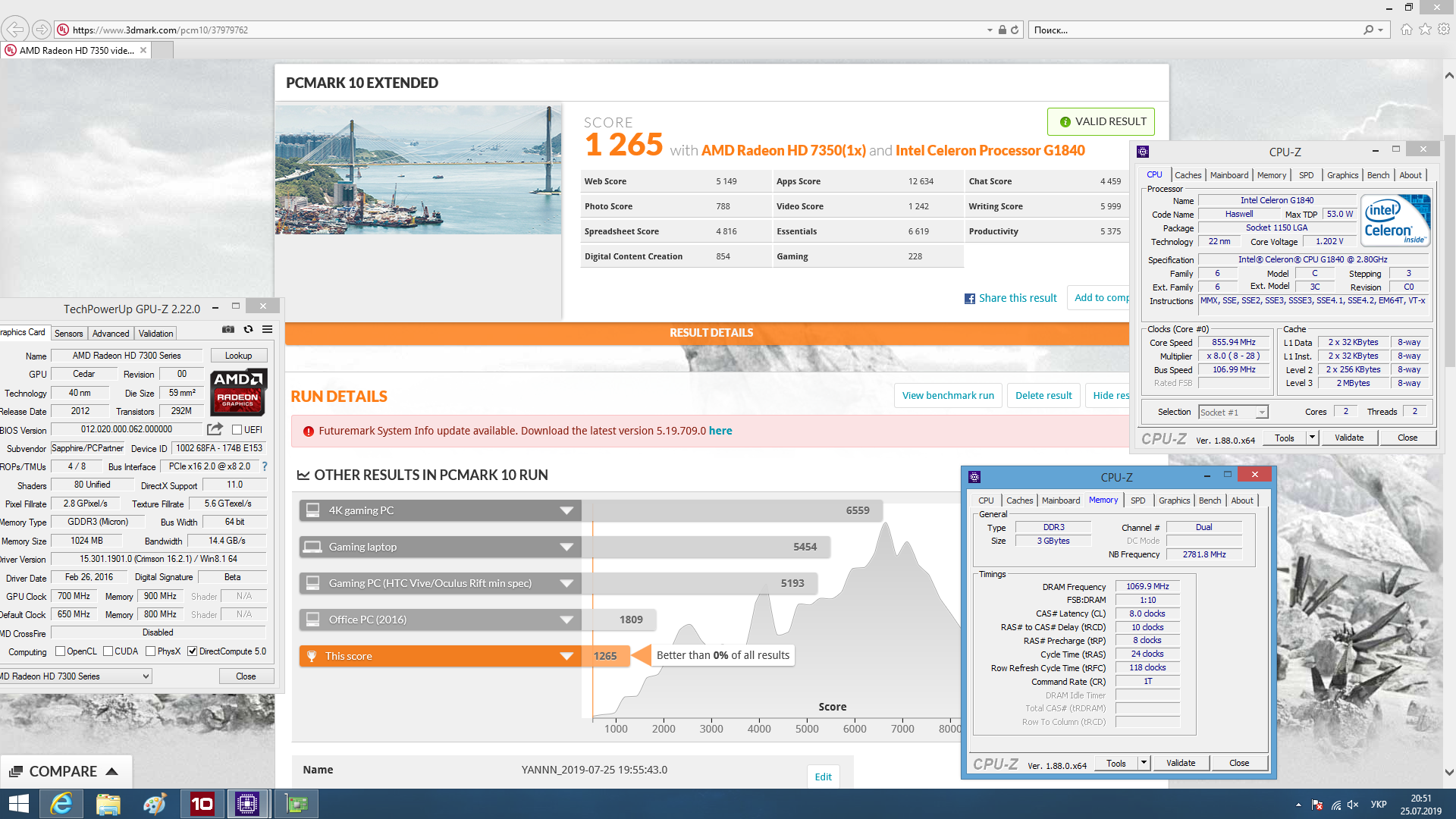Click the browser forward arrow

click(42, 30)
